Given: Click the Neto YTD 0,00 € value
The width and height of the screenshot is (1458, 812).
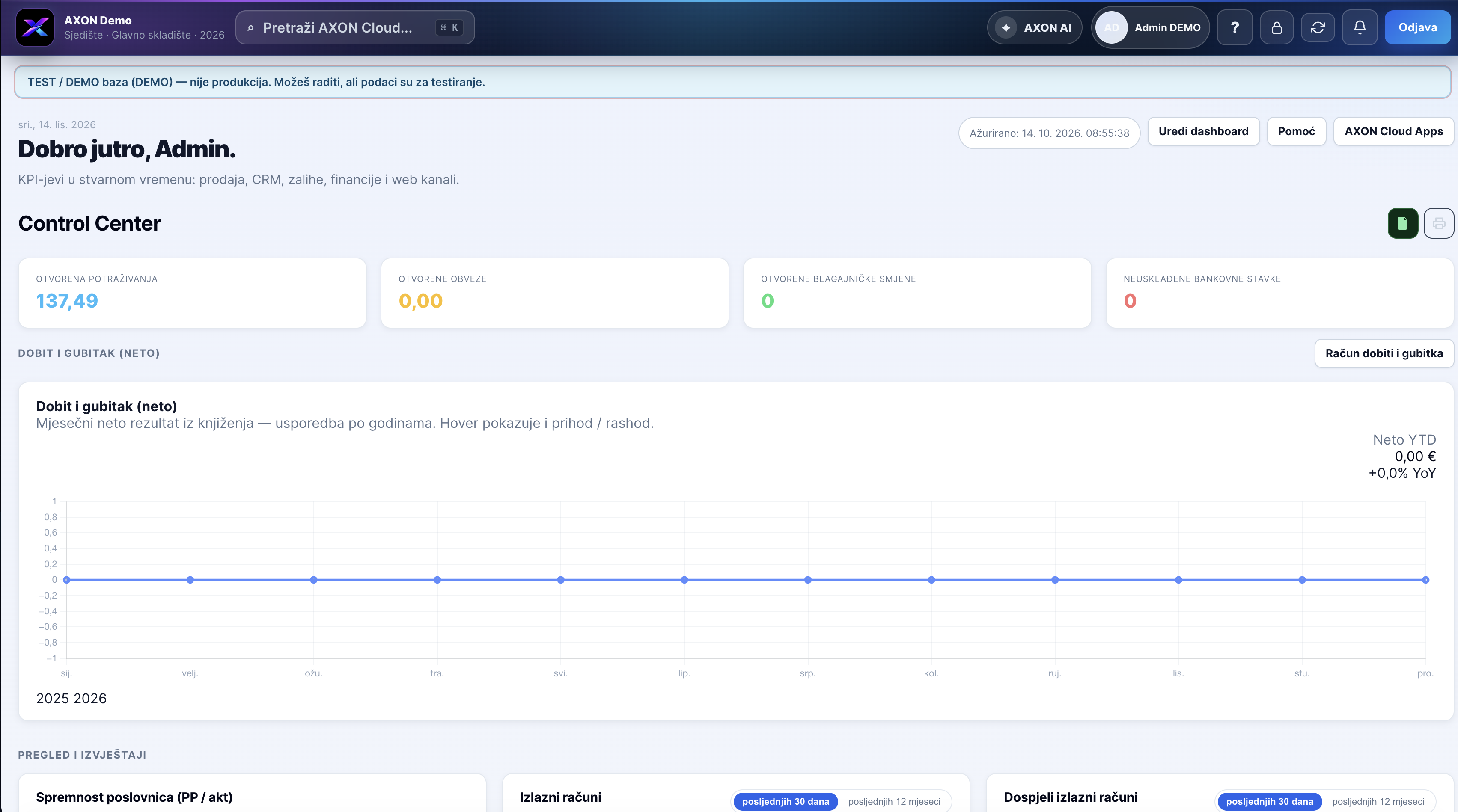Looking at the screenshot, I should (x=1415, y=456).
